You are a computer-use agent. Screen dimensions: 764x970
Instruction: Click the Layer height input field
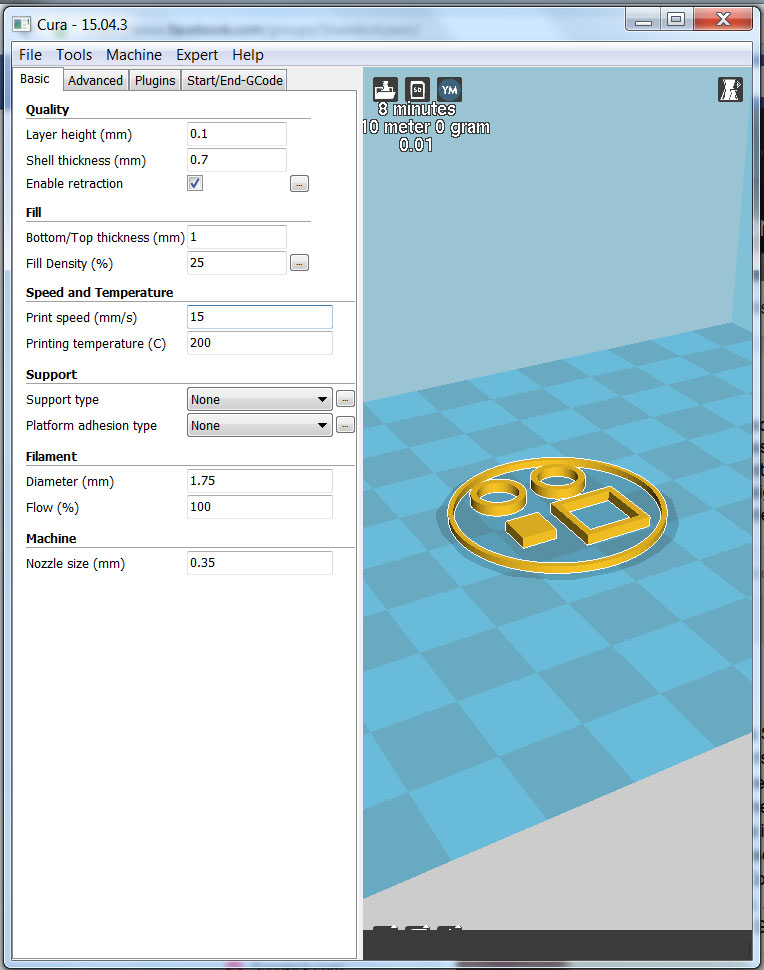(237, 134)
